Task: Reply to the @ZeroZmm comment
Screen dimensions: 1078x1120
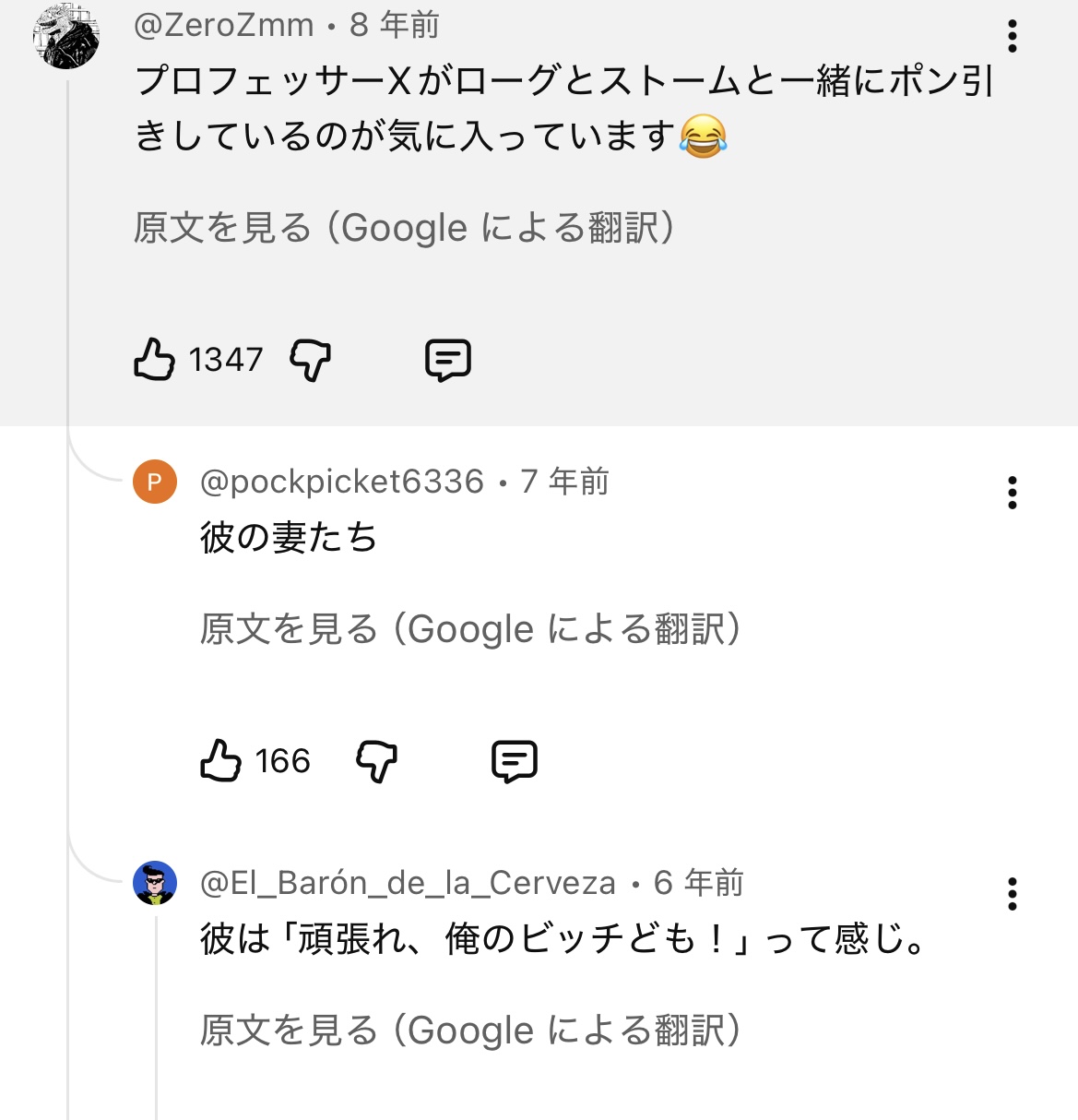Action: (448, 360)
